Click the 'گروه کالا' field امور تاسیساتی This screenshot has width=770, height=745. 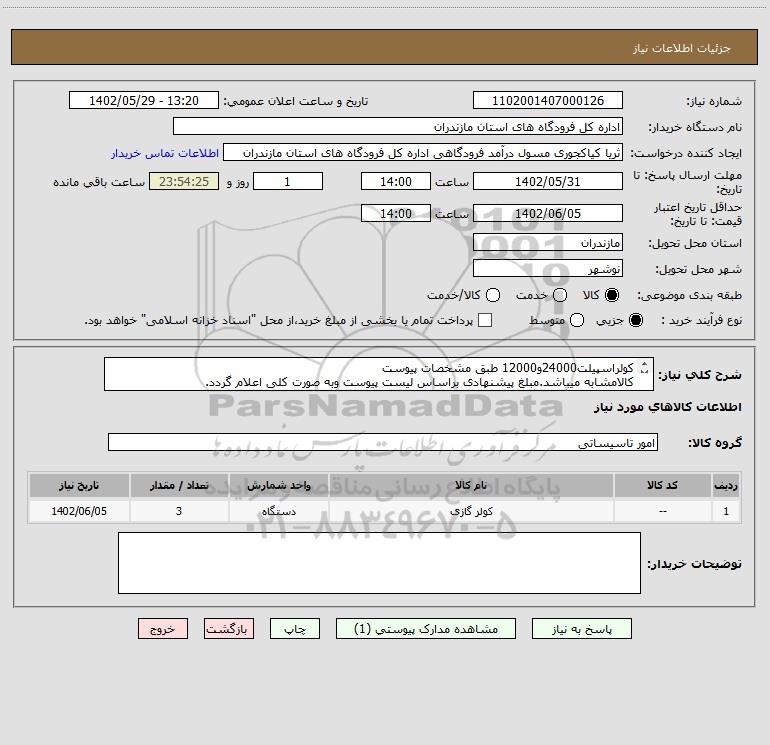pos(380,442)
